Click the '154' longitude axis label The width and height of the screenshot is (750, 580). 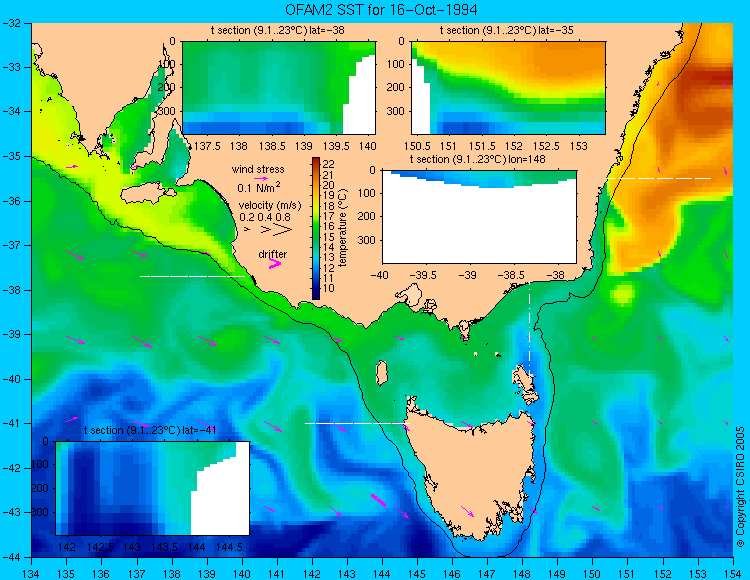(733, 574)
